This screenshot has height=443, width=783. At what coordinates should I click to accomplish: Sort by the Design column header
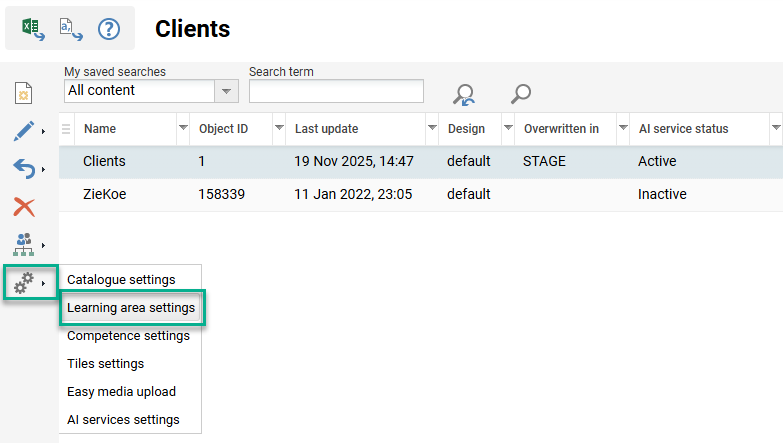pyautogui.click(x=466, y=129)
